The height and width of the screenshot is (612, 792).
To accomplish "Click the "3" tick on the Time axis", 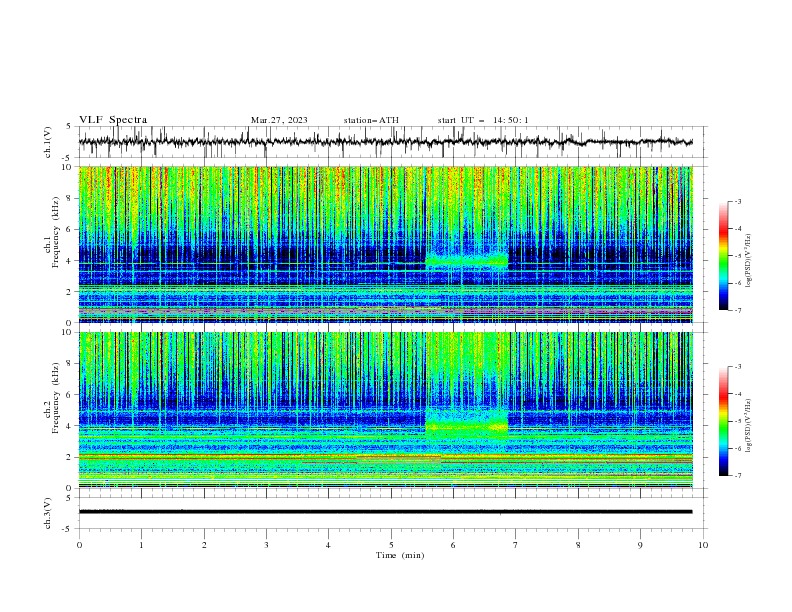I will [x=266, y=545].
